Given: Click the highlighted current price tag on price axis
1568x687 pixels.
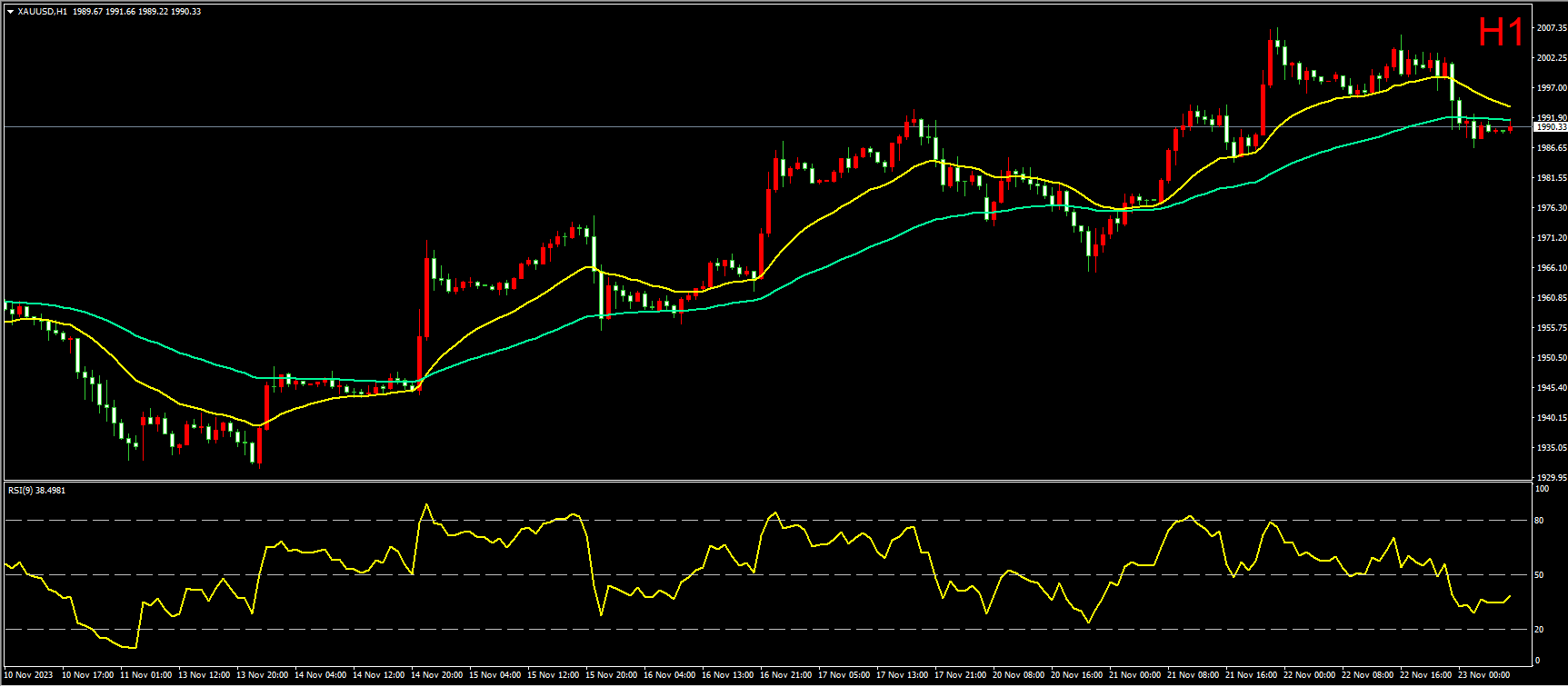Looking at the screenshot, I should pyautogui.click(x=1551, y=127).
